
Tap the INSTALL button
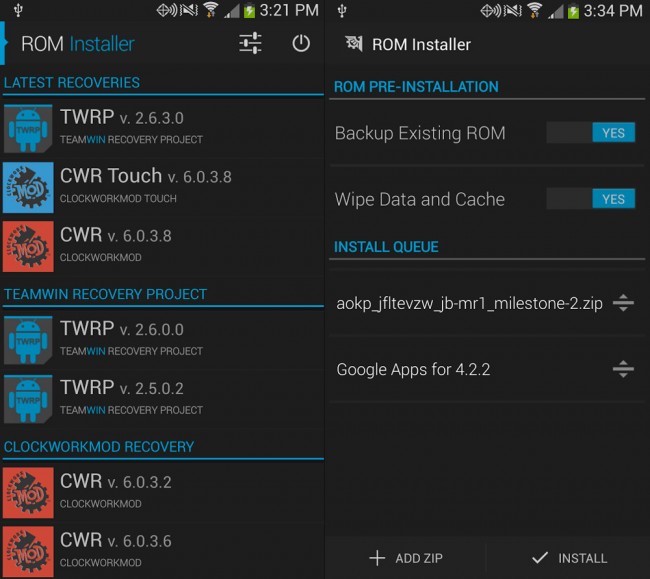click(x=568, y=558)
